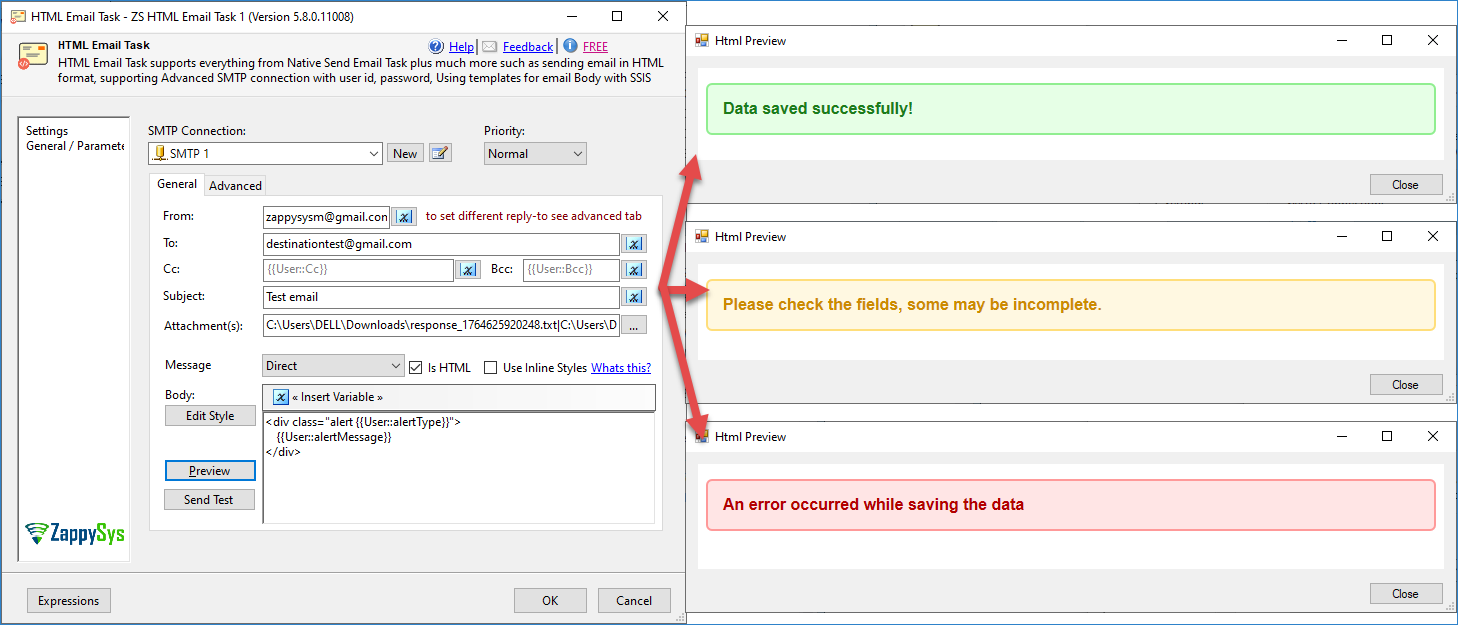Click the variable icon next to Cc field
This screenshot has width=1458, height=625.
(468, 270)
